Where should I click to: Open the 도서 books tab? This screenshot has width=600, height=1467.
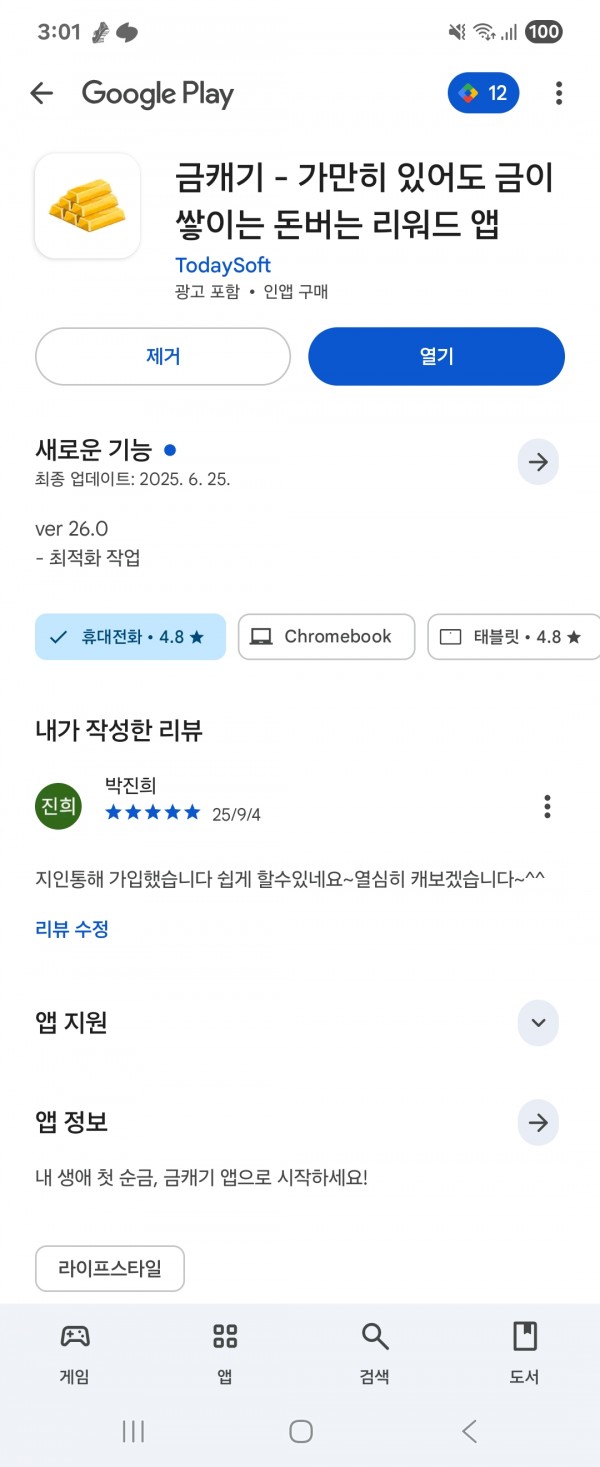coord(525,1353)
